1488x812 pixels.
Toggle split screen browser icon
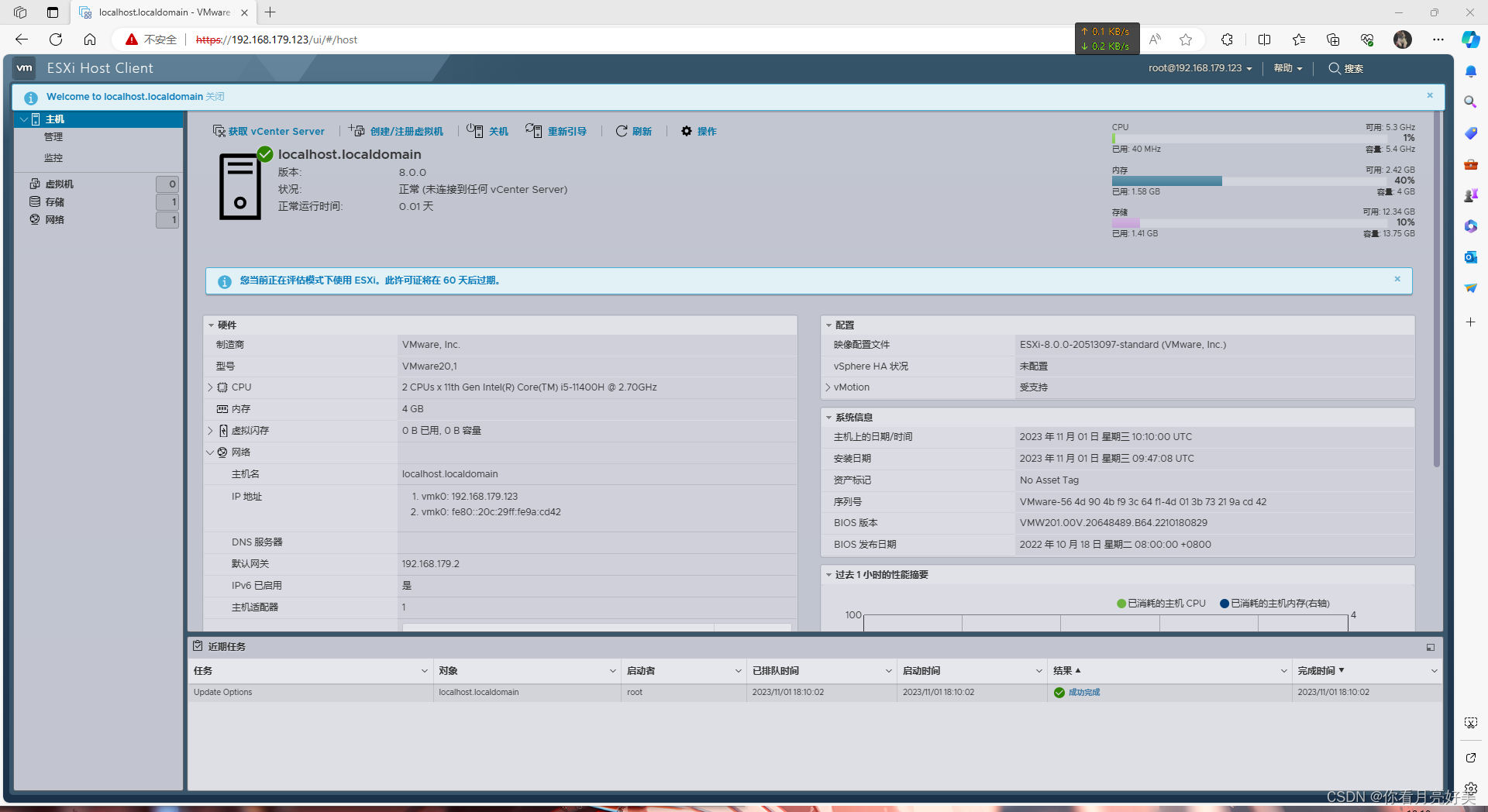click(x=1264, y=40)
